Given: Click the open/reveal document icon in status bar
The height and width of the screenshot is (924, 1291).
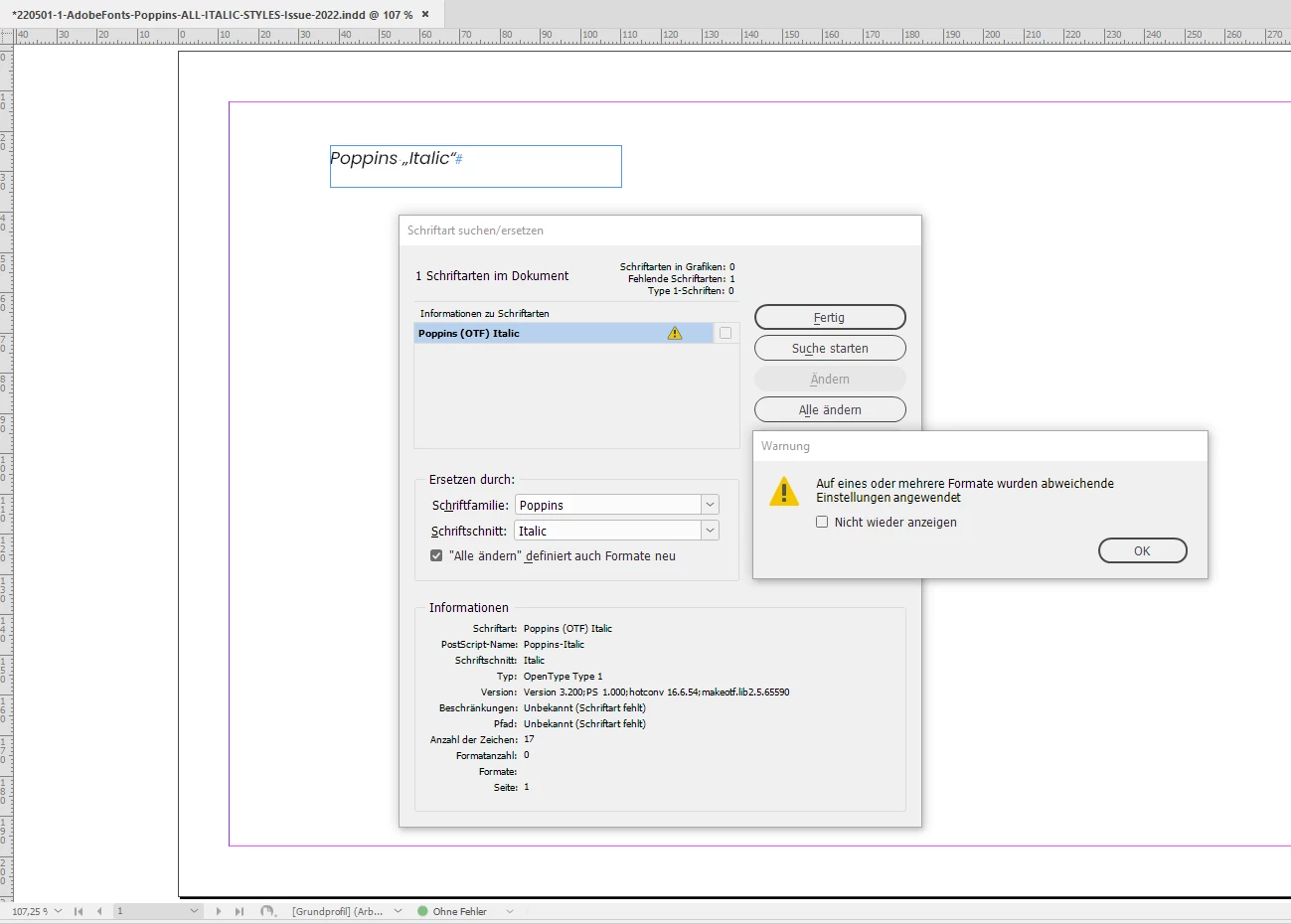Looking at the screenshot, I should tap(267, 911).
